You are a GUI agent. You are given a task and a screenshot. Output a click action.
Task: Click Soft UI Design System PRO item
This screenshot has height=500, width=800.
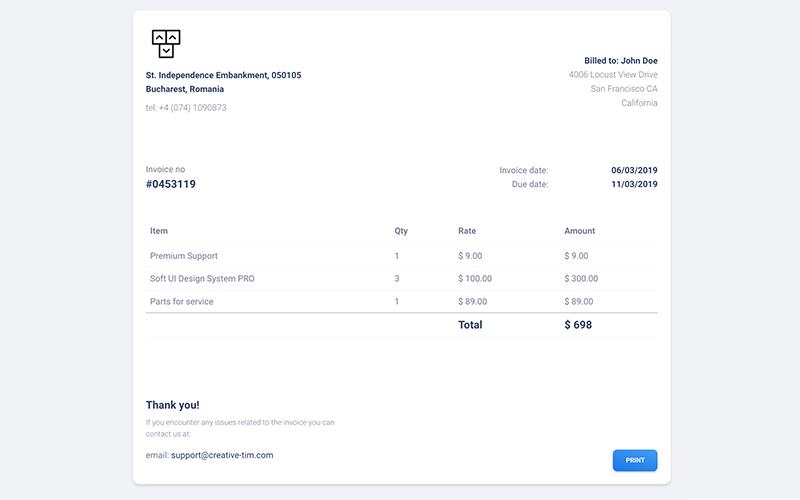202,279
